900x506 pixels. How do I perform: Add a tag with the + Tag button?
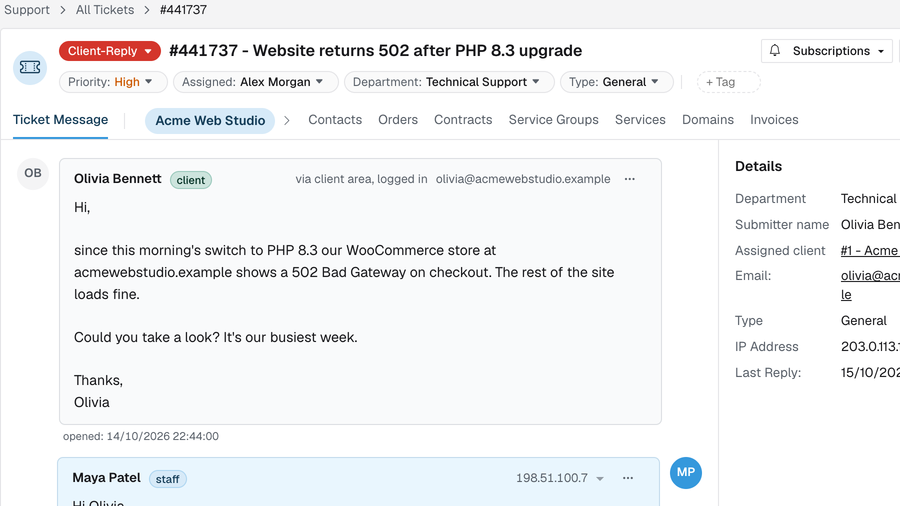coord(728,82)
